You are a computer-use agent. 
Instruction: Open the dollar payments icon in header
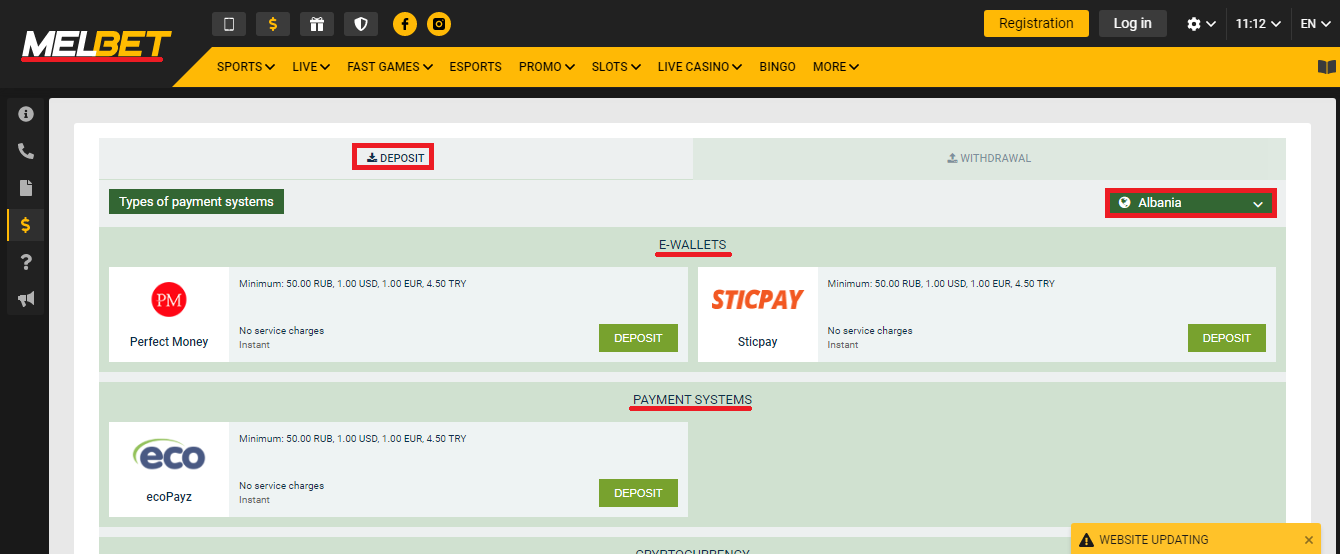point(273,24)
